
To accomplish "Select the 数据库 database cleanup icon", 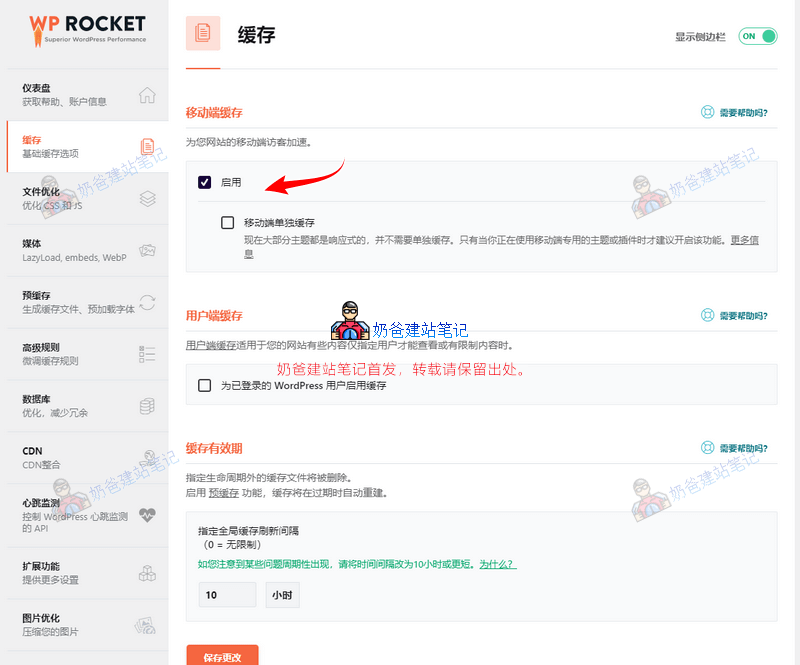I will click(147, 406).
